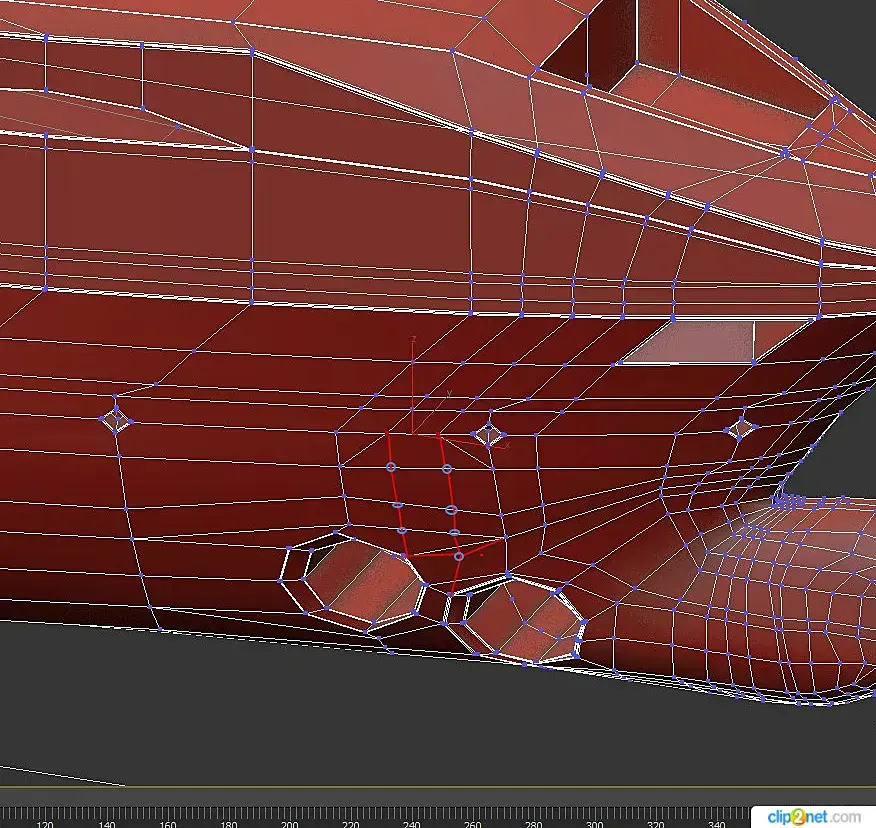The width and height of the screenshot is (876, 828).
Task: Jump to frame 320 on the timeline
Action: pyautogui.click(x=655, y=824)
